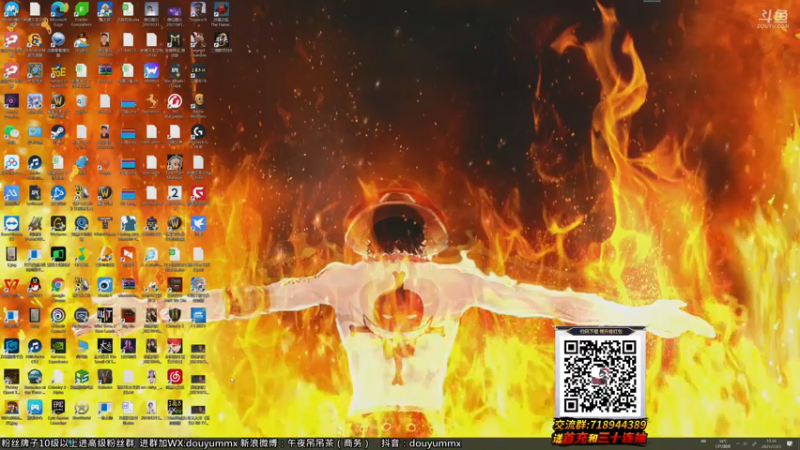Image resolution: width=800 pixels, height=450 pixels.
Task: Launch the Epic Games Launcher shortcut
Action: point(58,408)
